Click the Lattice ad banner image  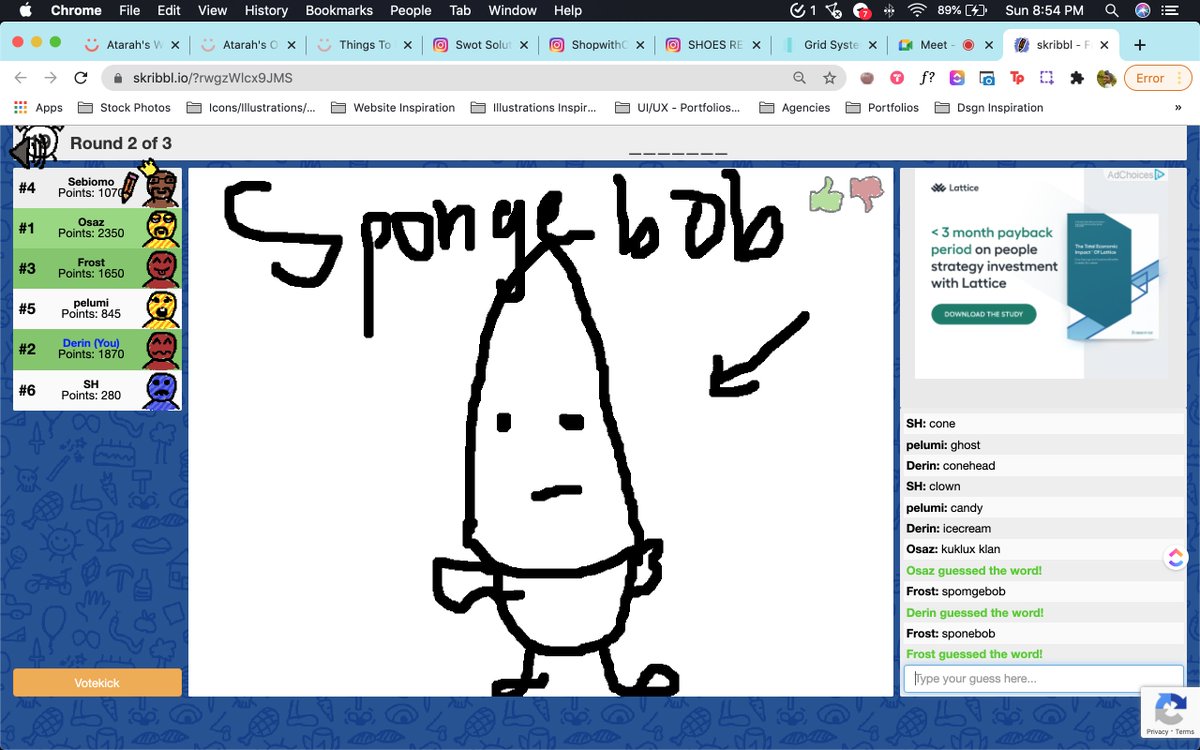click(1041, 273)
